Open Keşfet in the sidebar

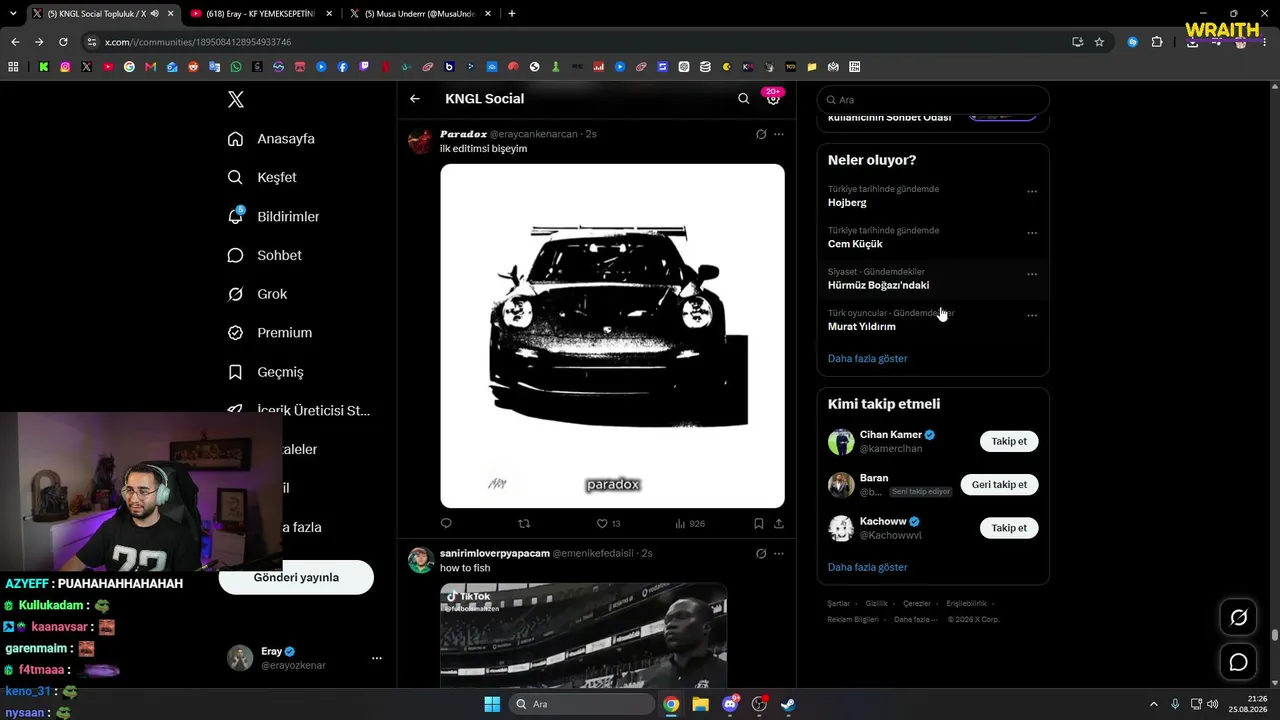coord(262,177)
